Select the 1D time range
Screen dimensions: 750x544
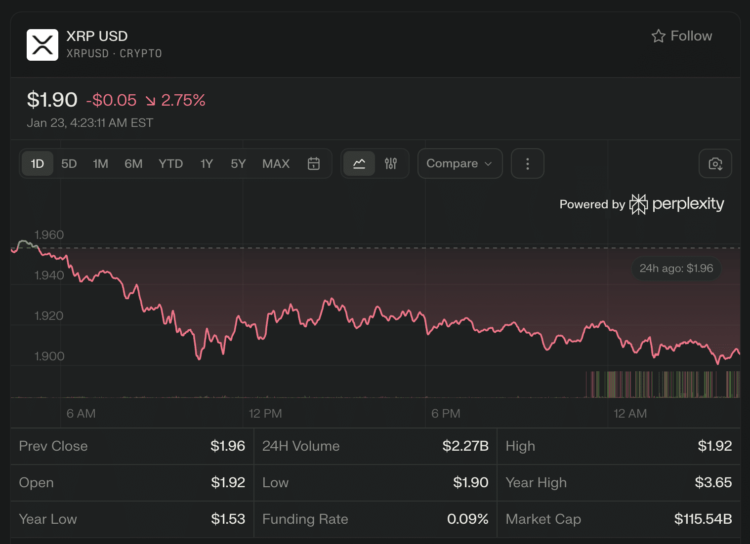37,164
